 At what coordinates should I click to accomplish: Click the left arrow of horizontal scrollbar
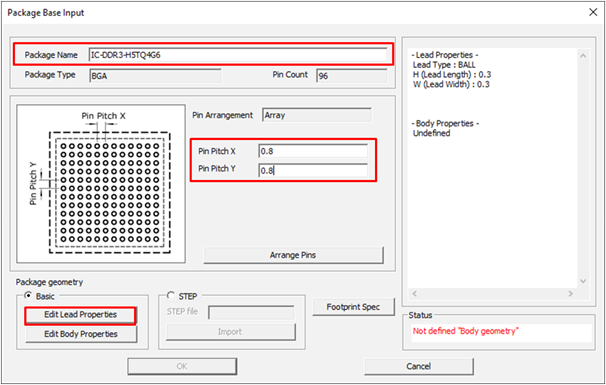[x=415, y=293]
